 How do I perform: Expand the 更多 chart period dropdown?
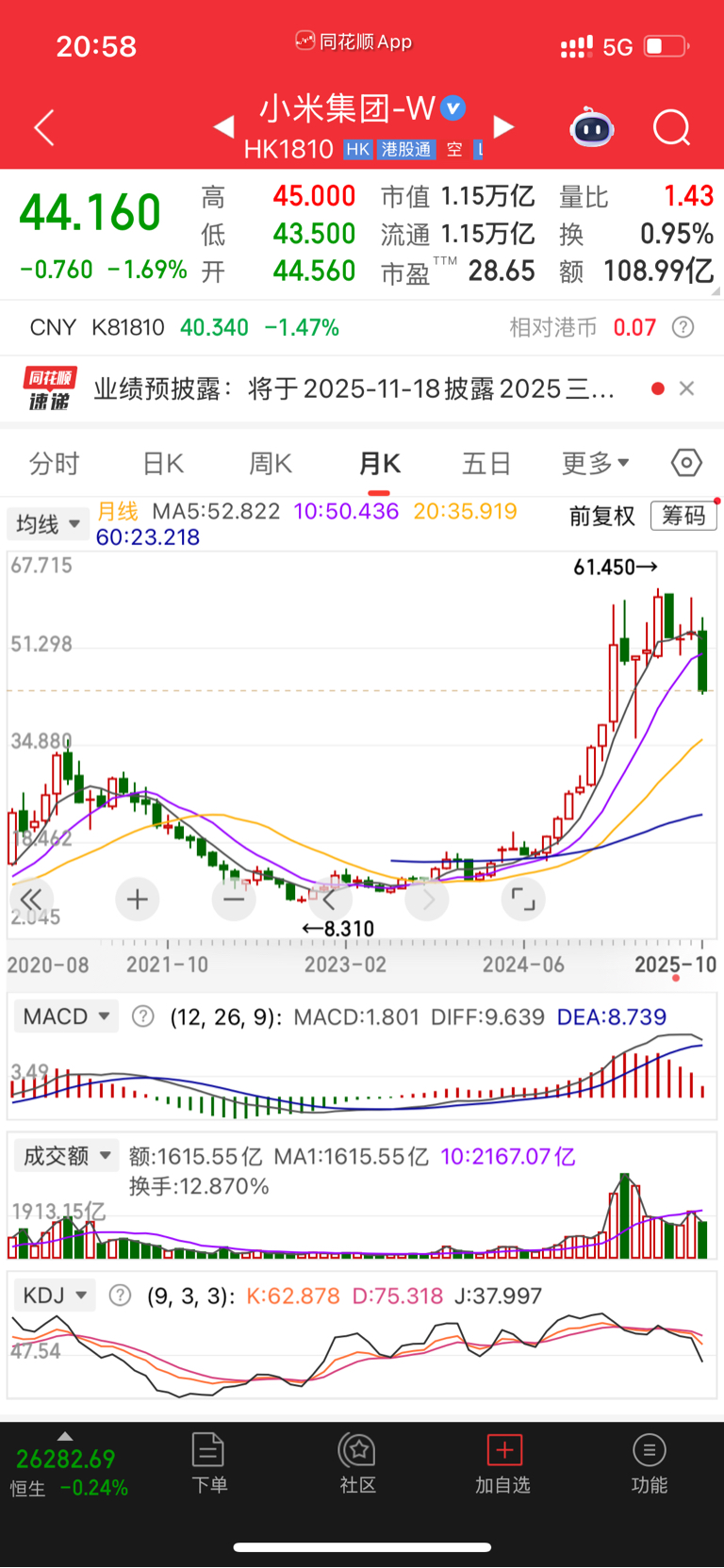596,463
